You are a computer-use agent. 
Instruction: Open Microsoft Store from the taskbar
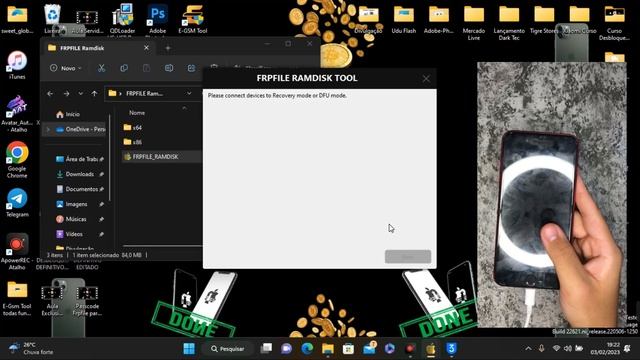(348, 349)
